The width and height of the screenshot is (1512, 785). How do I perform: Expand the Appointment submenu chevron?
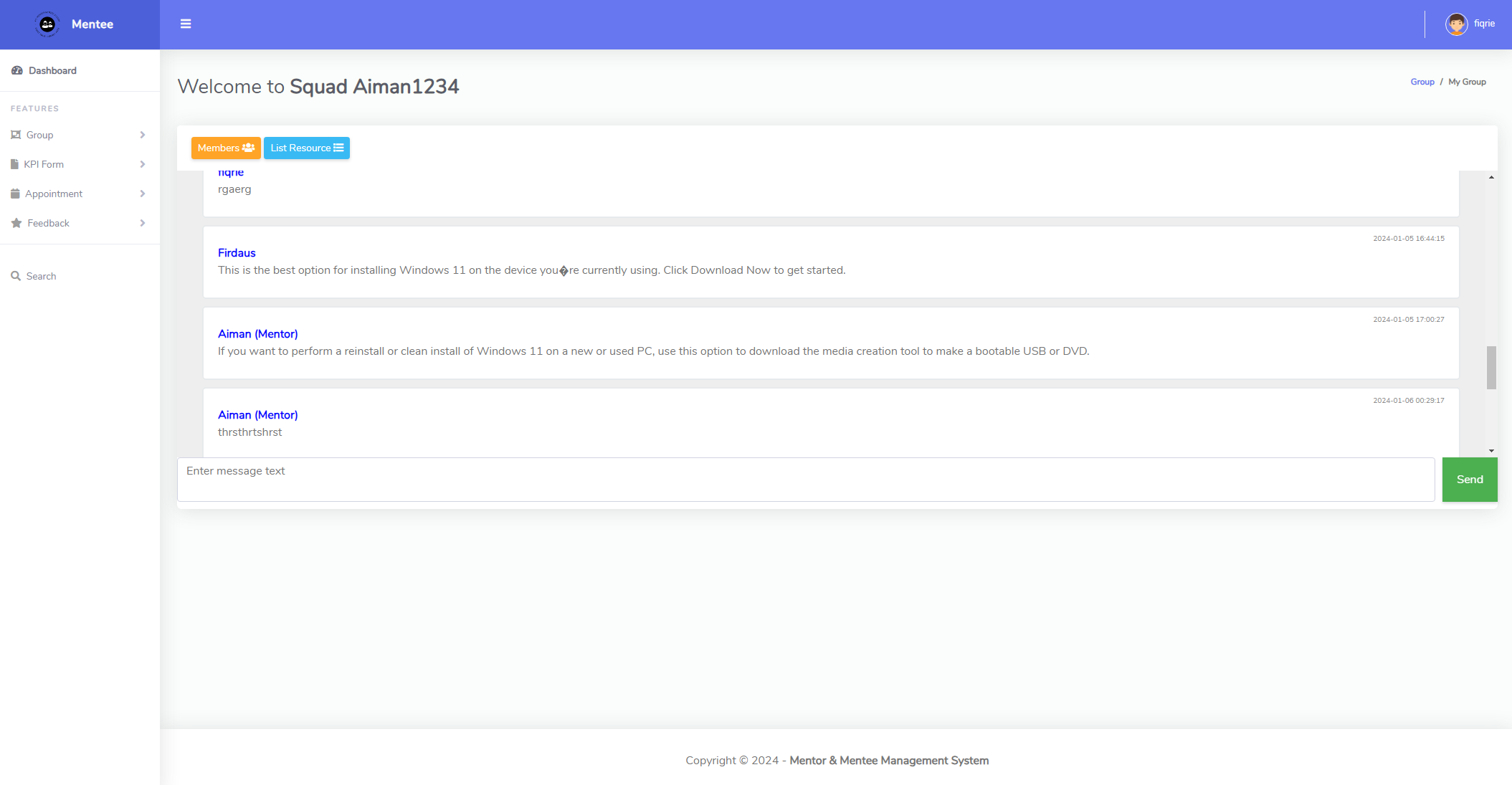click(x=143, y=194)
